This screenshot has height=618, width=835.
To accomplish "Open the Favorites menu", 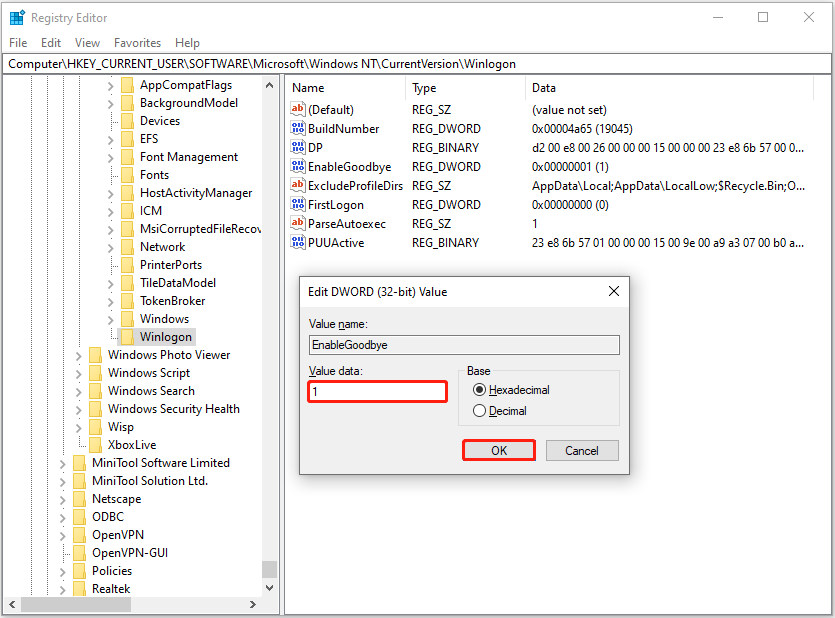I will pos(137,43).
